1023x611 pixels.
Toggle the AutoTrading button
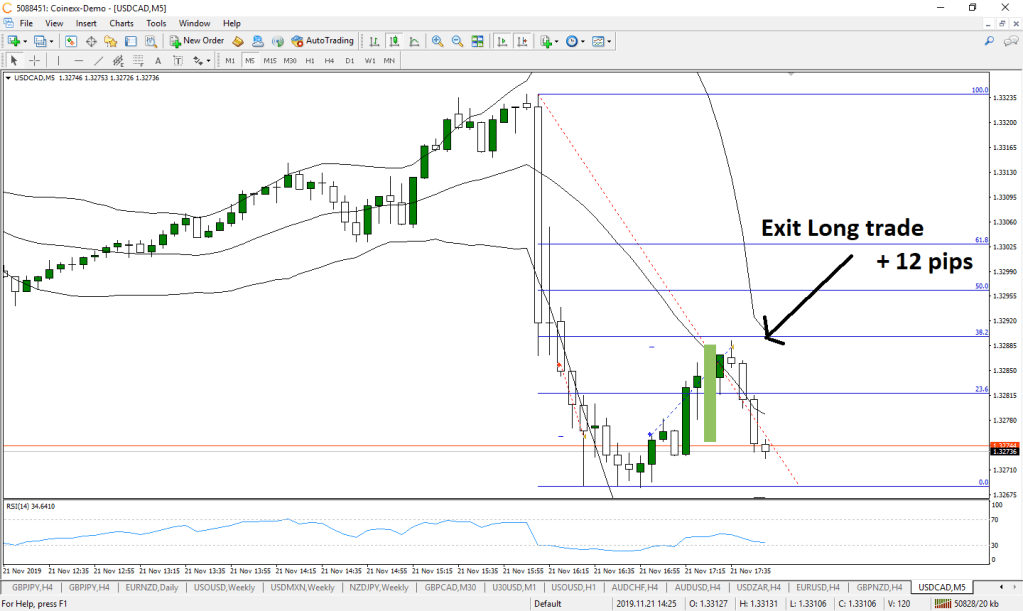click(322, 41)
